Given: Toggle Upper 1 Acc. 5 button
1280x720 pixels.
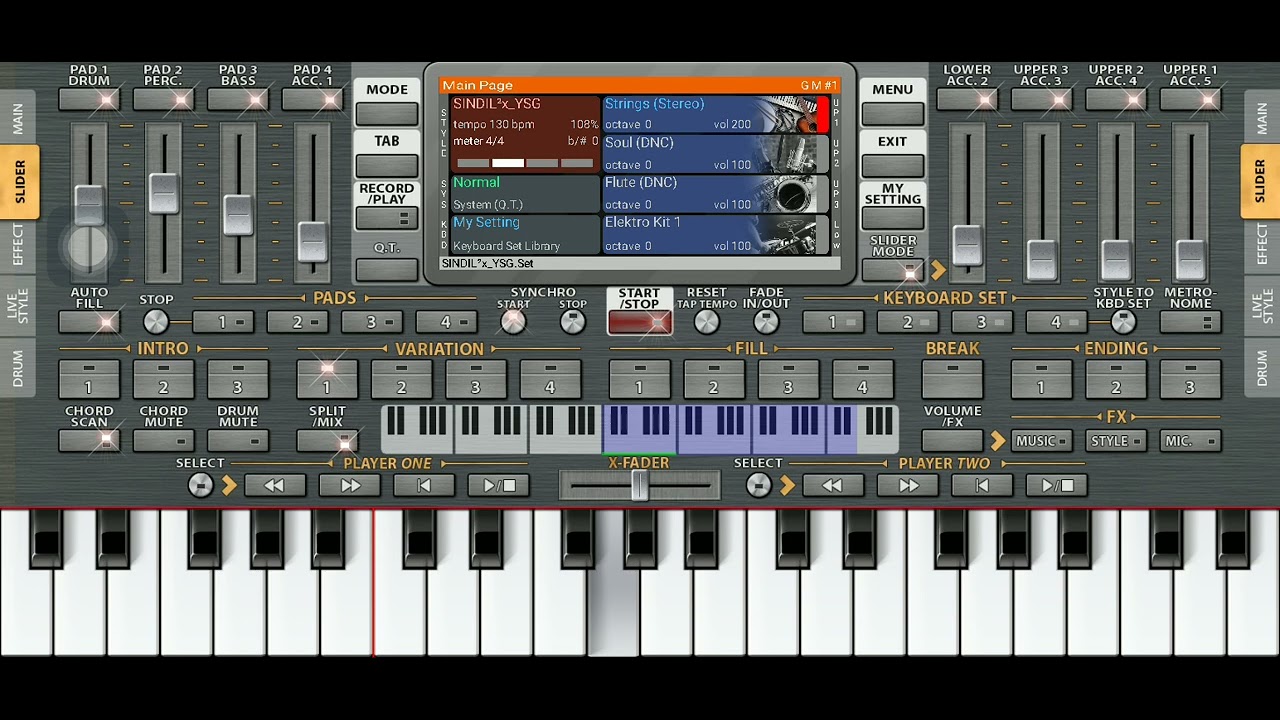Looking at the screenshot, I should [1190, 99].
